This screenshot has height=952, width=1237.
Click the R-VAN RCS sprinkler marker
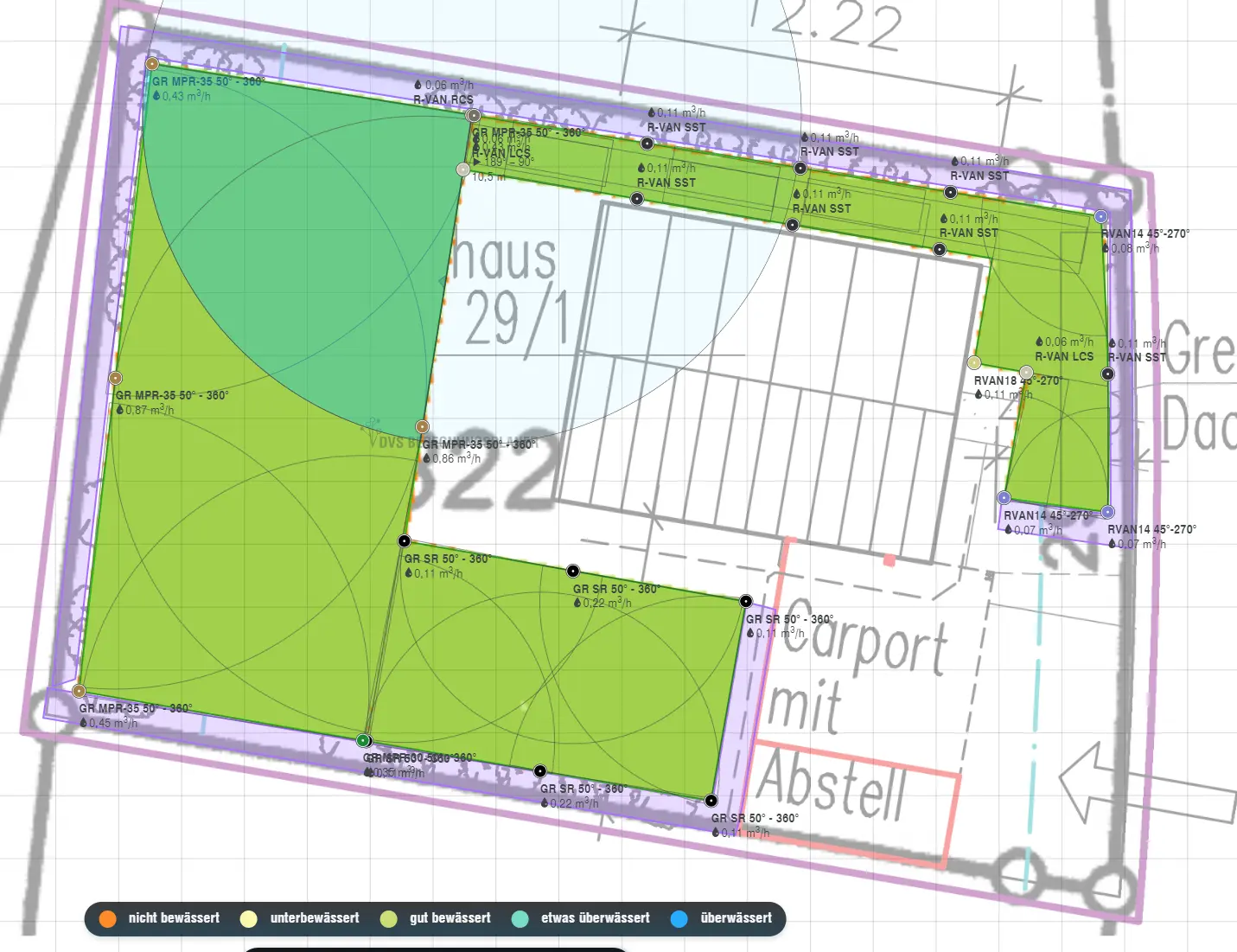pos(473,115)
